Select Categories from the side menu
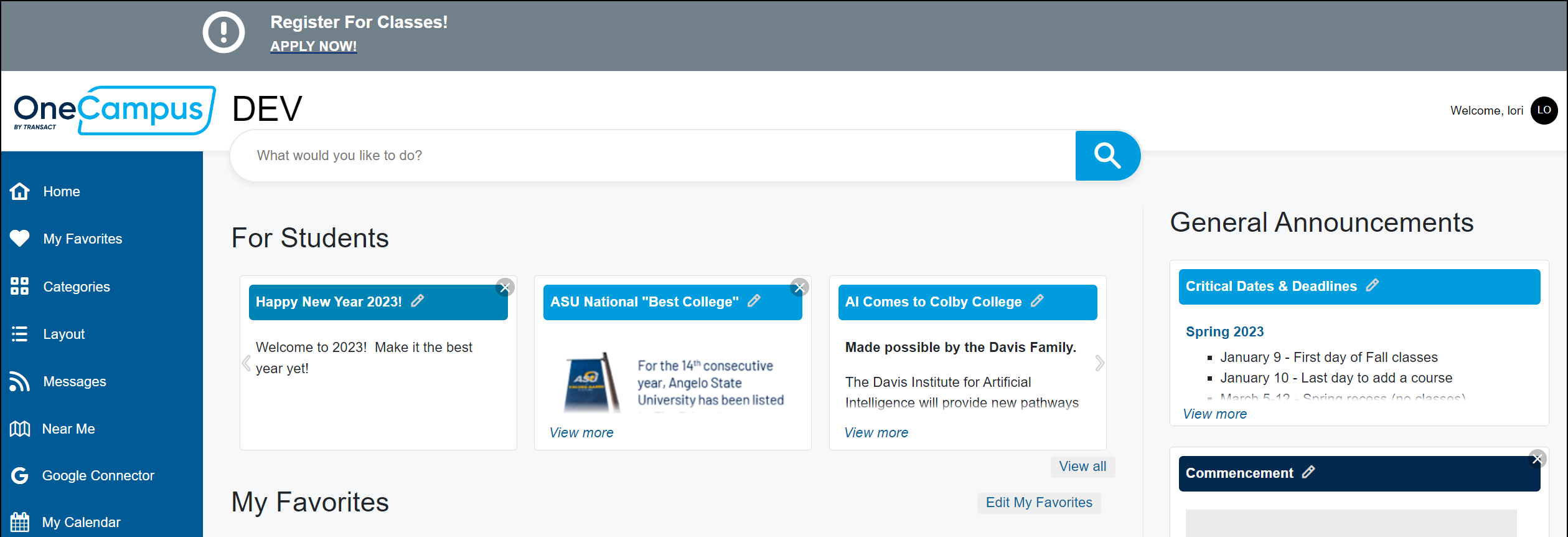The height and width of the screenshot is (537, 1568). click(76, 287)
